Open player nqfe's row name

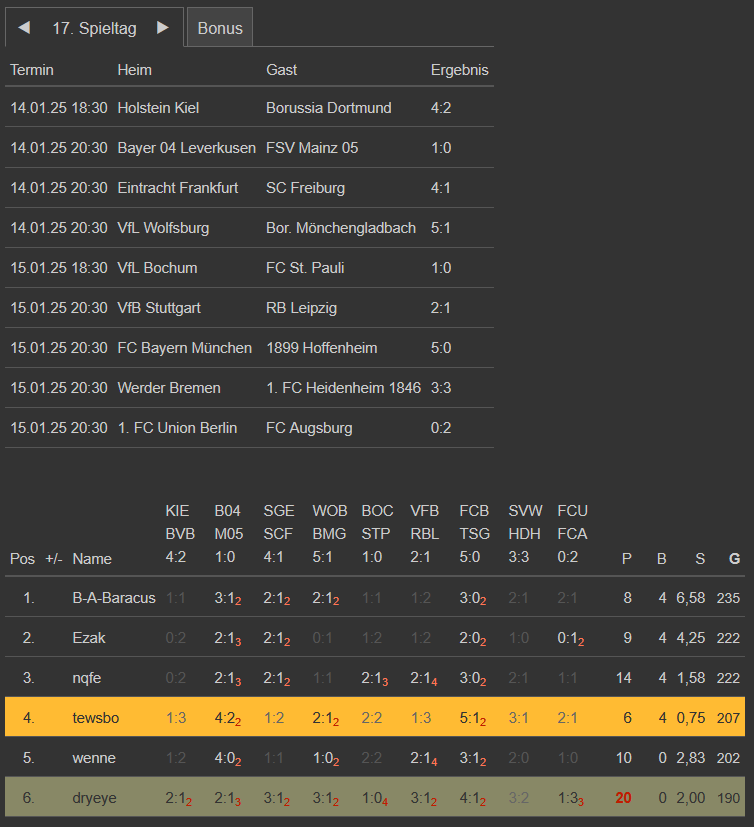pyautogui.click(x=87, y=678)
